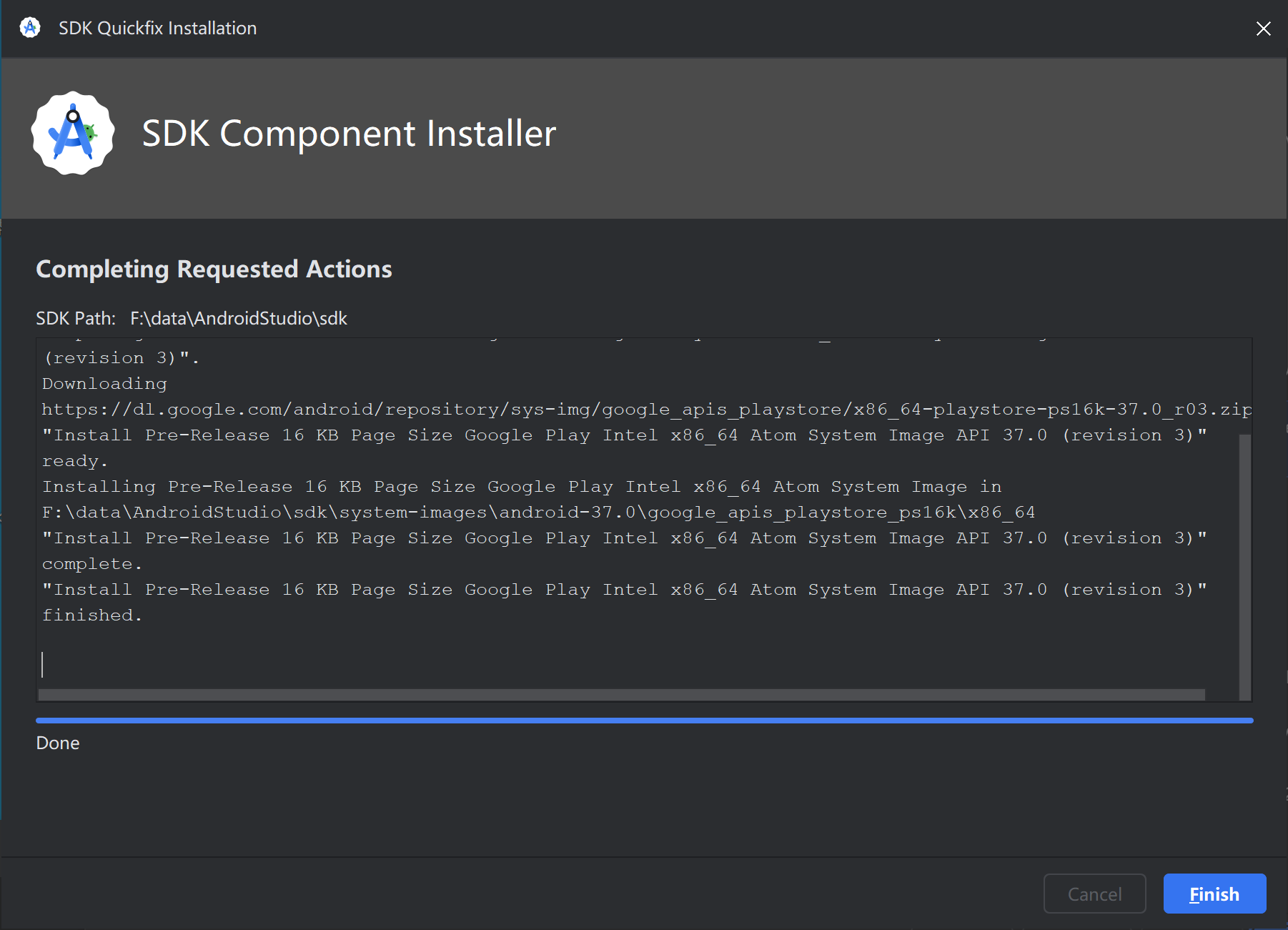Click the horizontal scrollbar of the log

click(x=621, y=695)
